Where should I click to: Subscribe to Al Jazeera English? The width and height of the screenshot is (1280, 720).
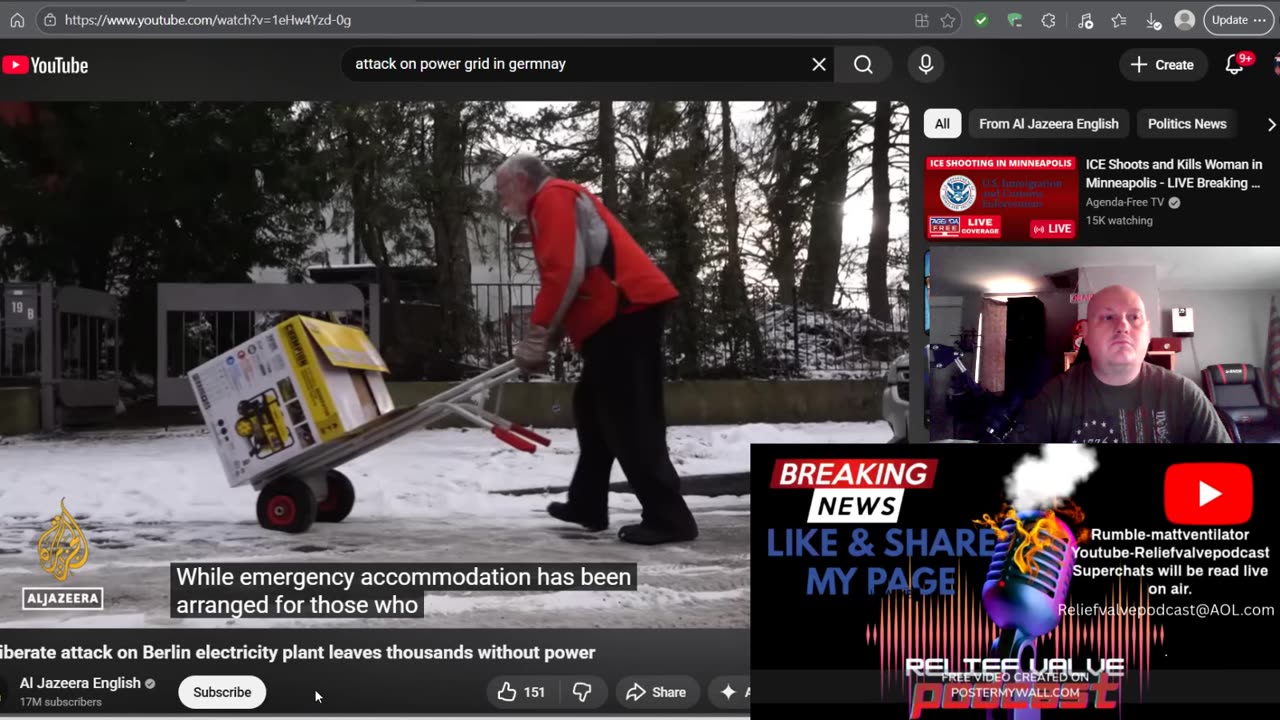pos(222,692)
